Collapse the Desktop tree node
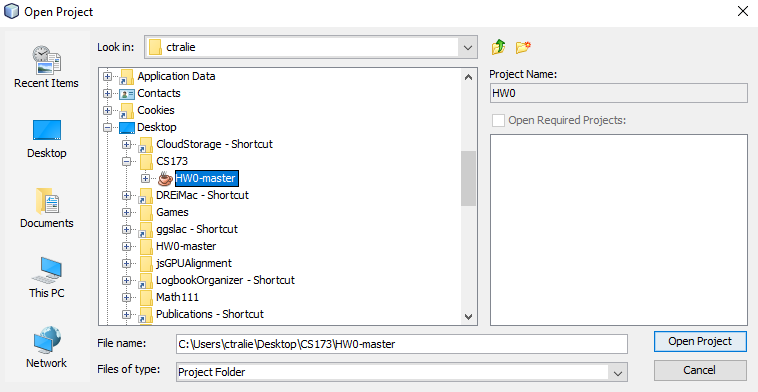The image size is (758, 392). tap(107, 128)
